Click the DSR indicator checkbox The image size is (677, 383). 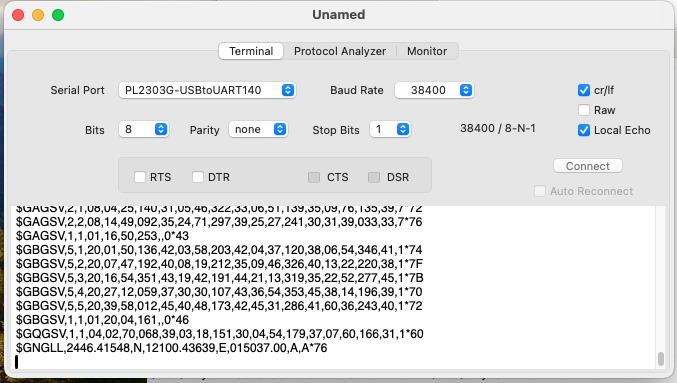[374, 177]
